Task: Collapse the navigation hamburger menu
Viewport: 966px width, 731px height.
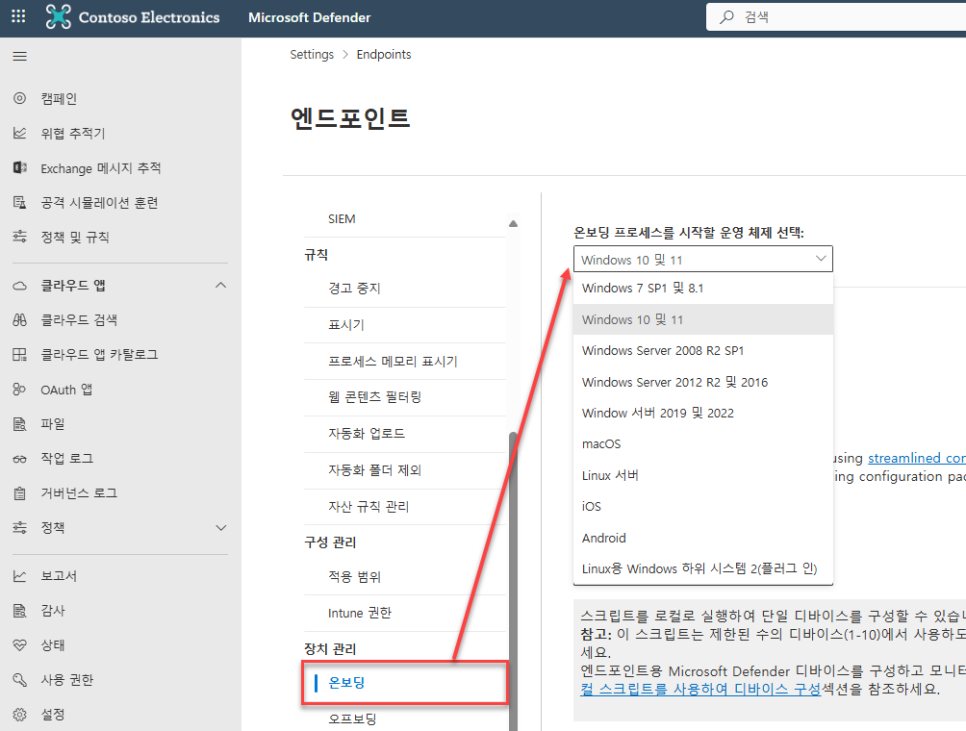Action: point(20,57)
